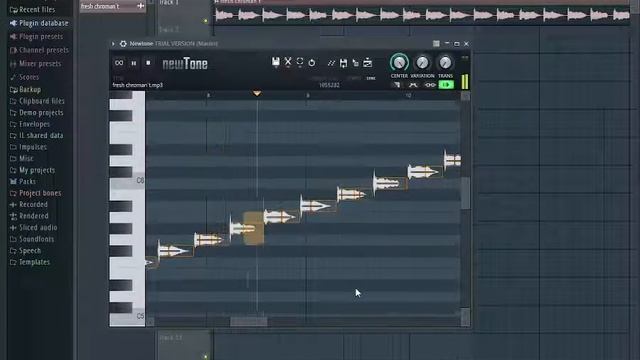
Task: Expand Plugin presets folder
Action: tap(37, 36)
